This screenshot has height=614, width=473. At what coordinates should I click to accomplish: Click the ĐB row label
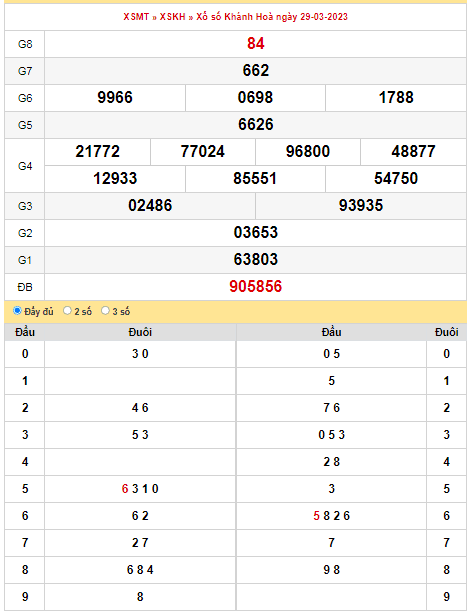(25, 287)
